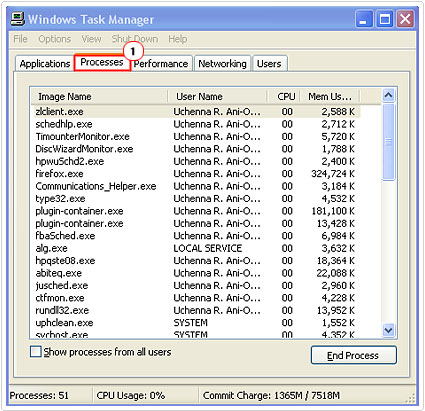Open the Shut Down menu

tap(135, 39)
